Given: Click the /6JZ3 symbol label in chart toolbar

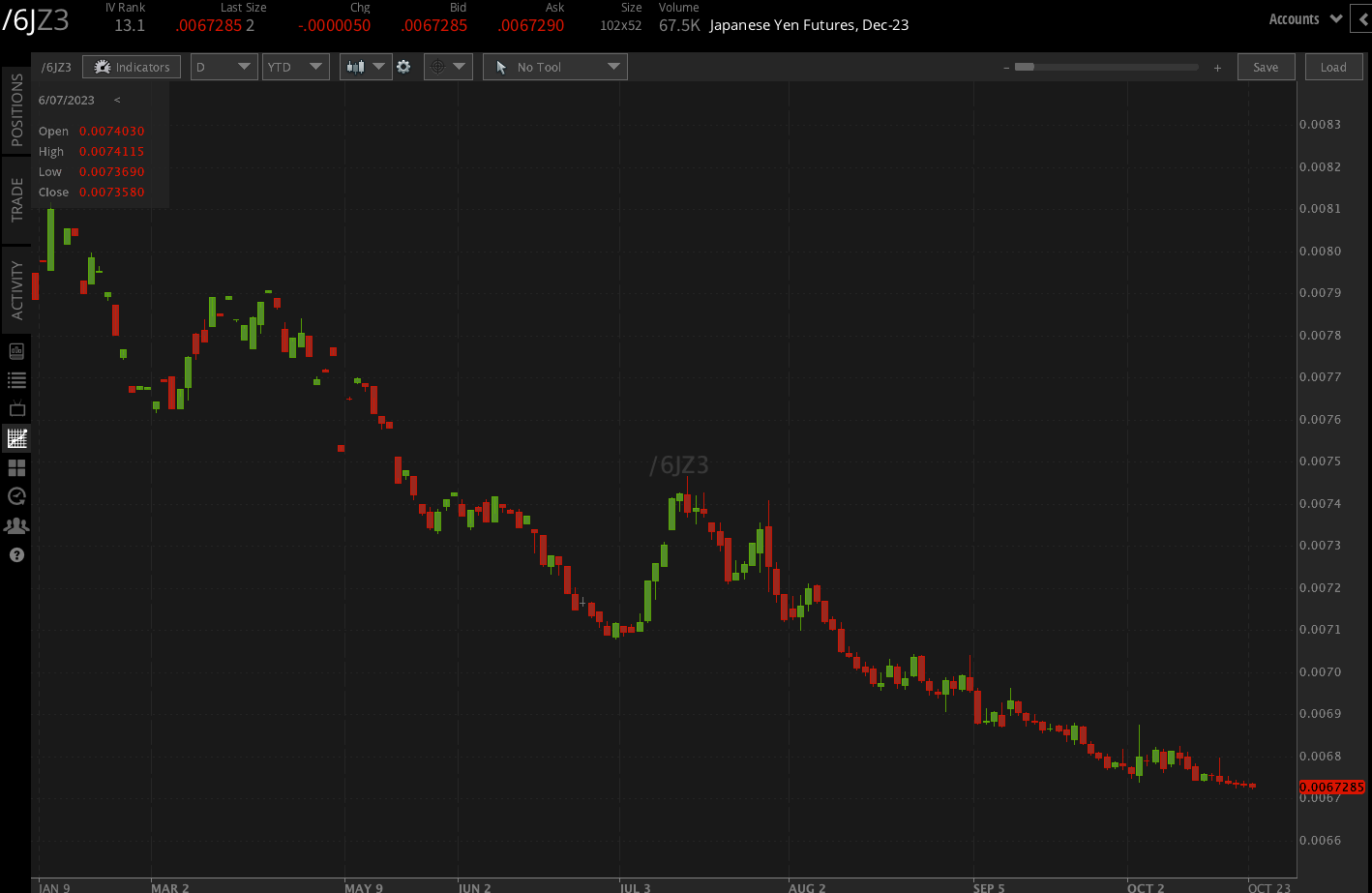Looking at the screenshot, I should [56, 68].
